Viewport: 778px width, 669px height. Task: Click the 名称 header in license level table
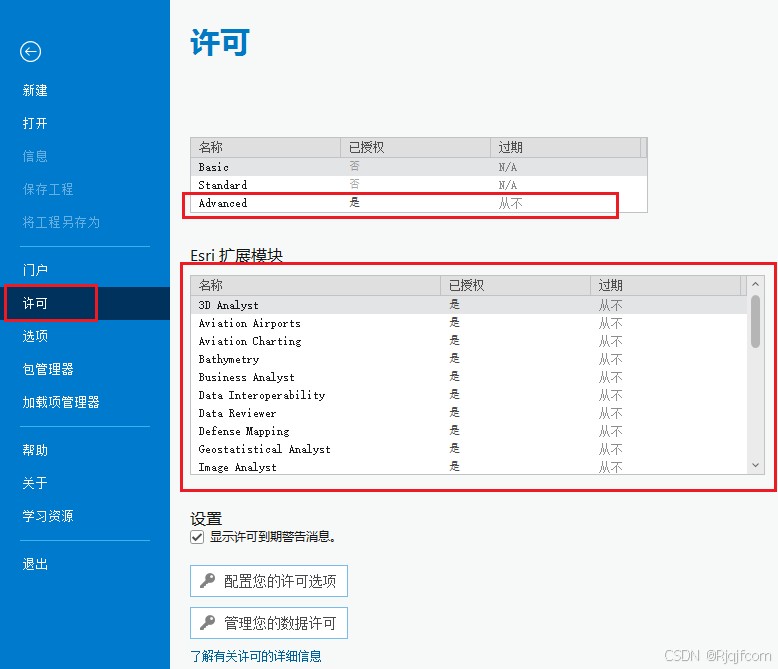[265, 147]
